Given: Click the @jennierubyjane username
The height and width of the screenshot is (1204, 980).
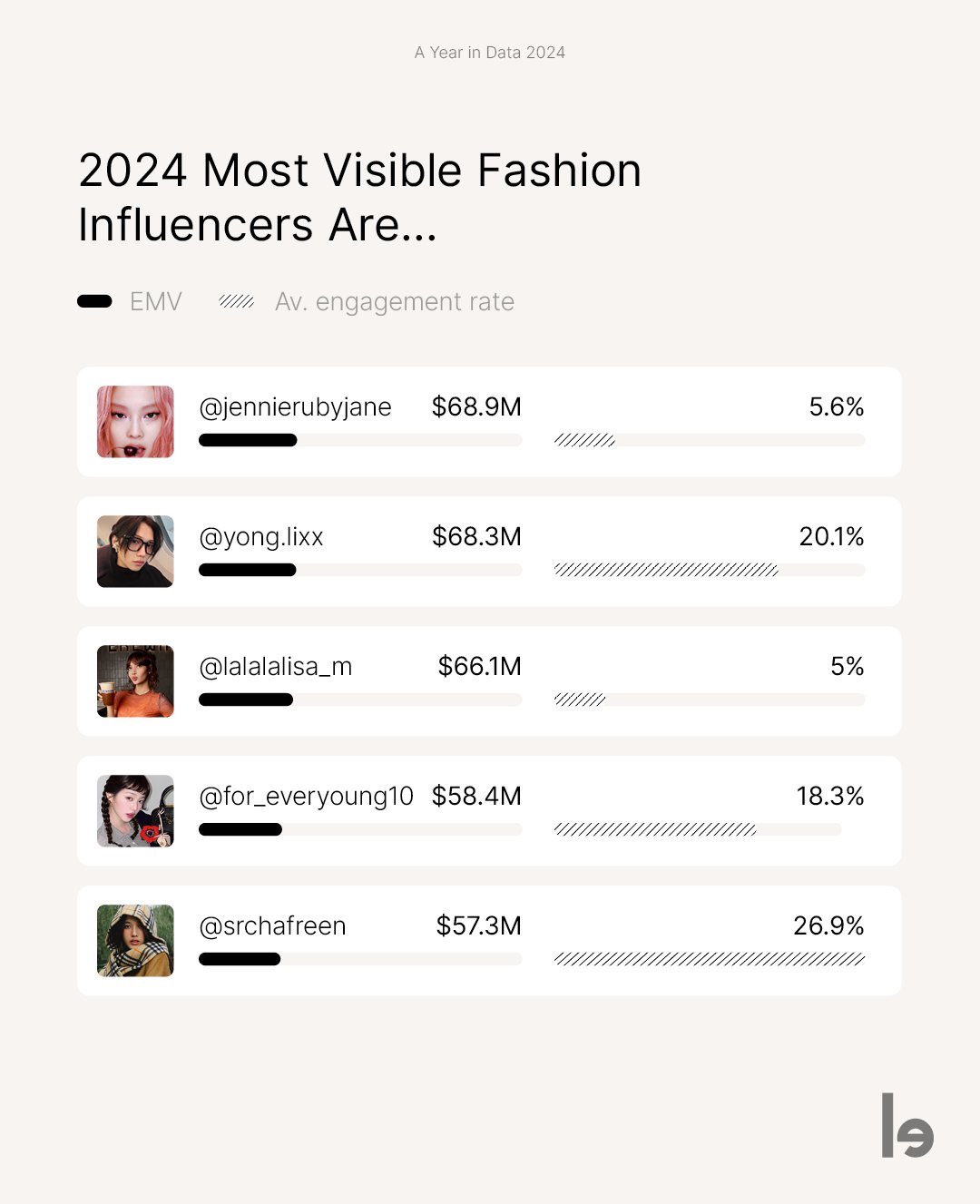Looking at the screenshot, I should (x=295, y=407).
